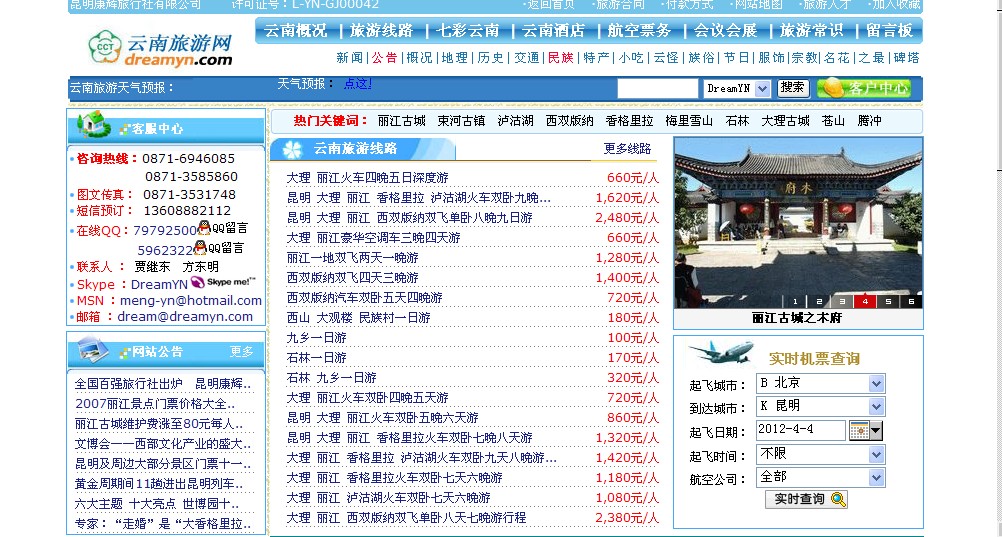Open the DreamYN search scope dropdown
1002x537 pixels.
tap(737, 89)
